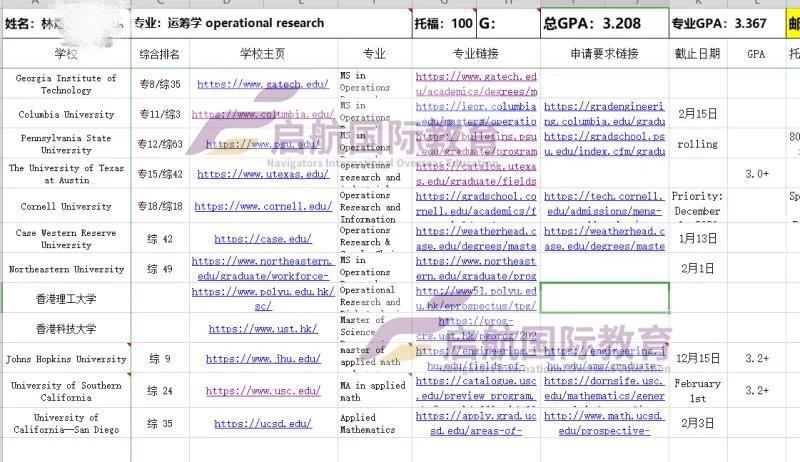Screen dimensions: 800x462
Task: Select the Northeastern University cell
Action: (x=66, y=269)
